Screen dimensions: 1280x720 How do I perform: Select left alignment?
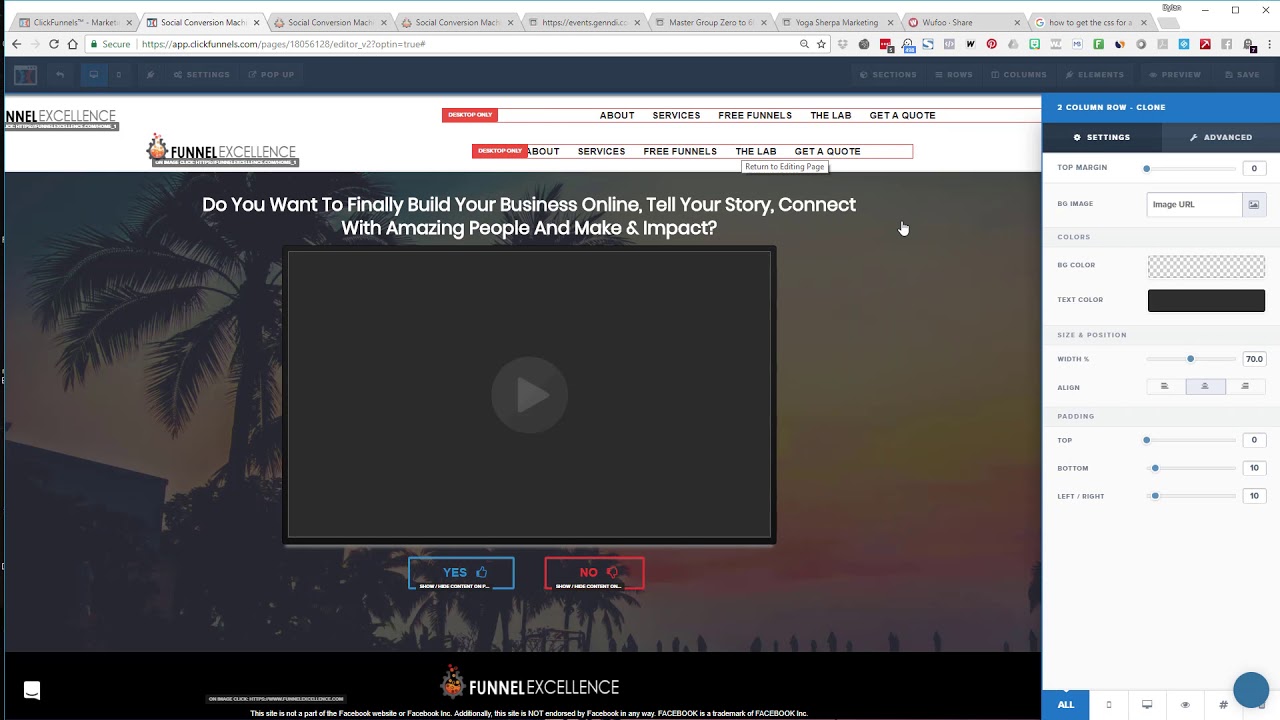coord(1164,386)
